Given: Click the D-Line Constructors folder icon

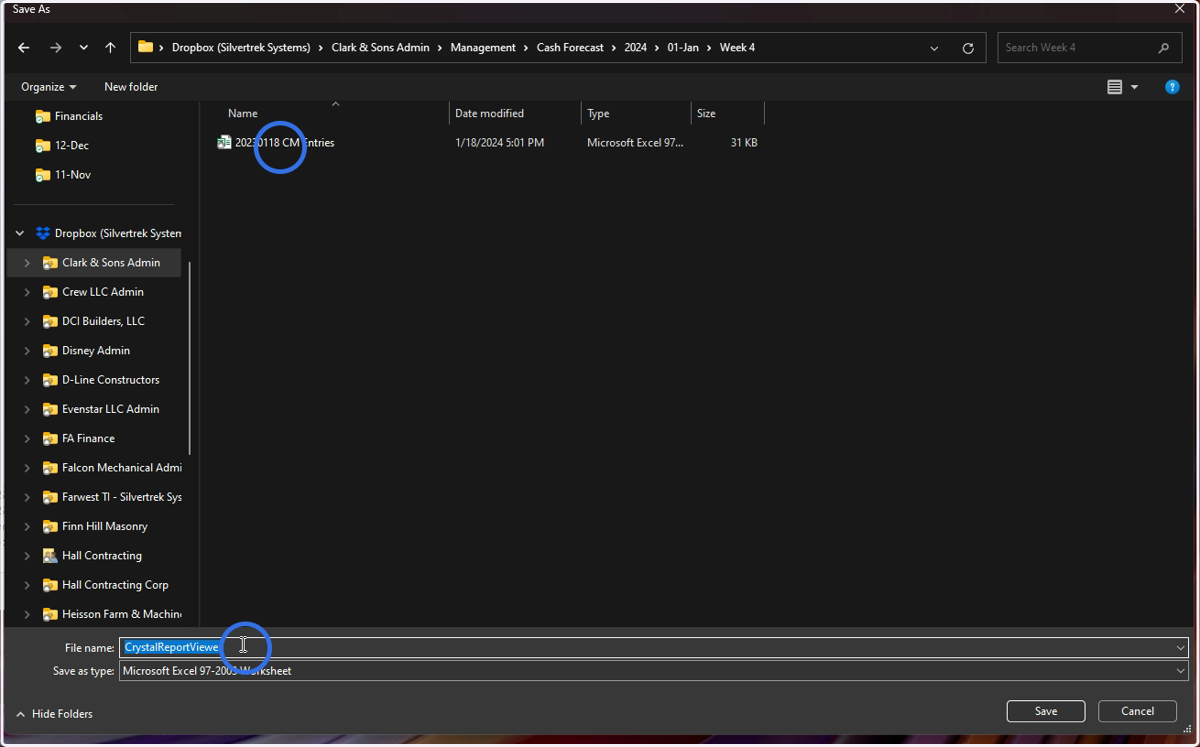Looking at the screenshot, I should click(x=50, y=380).
